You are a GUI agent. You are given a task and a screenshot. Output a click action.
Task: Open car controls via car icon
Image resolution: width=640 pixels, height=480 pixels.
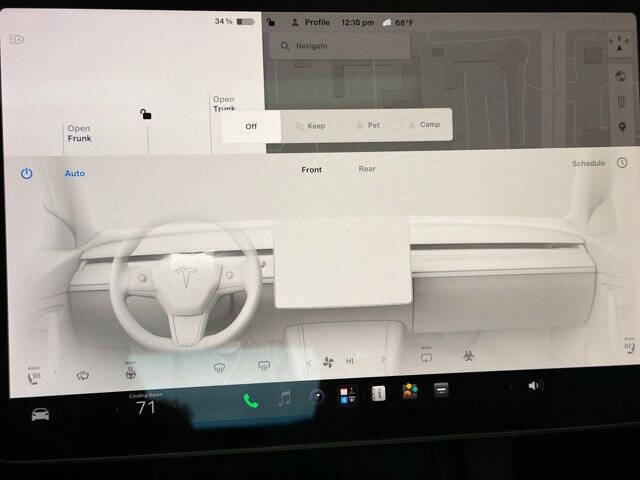[40, 415]
